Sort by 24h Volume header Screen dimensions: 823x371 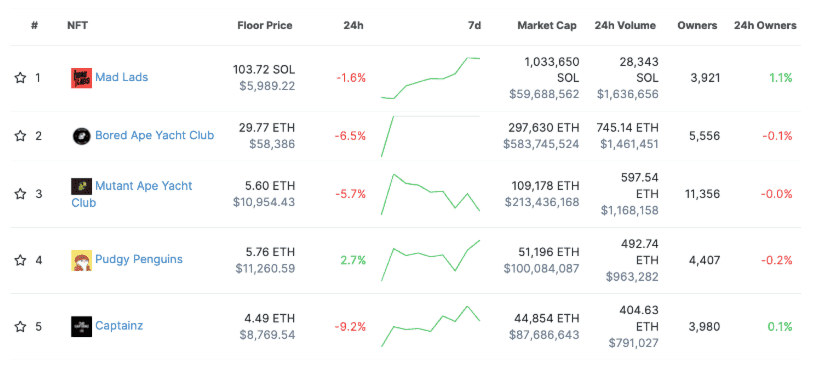[625, 25]
